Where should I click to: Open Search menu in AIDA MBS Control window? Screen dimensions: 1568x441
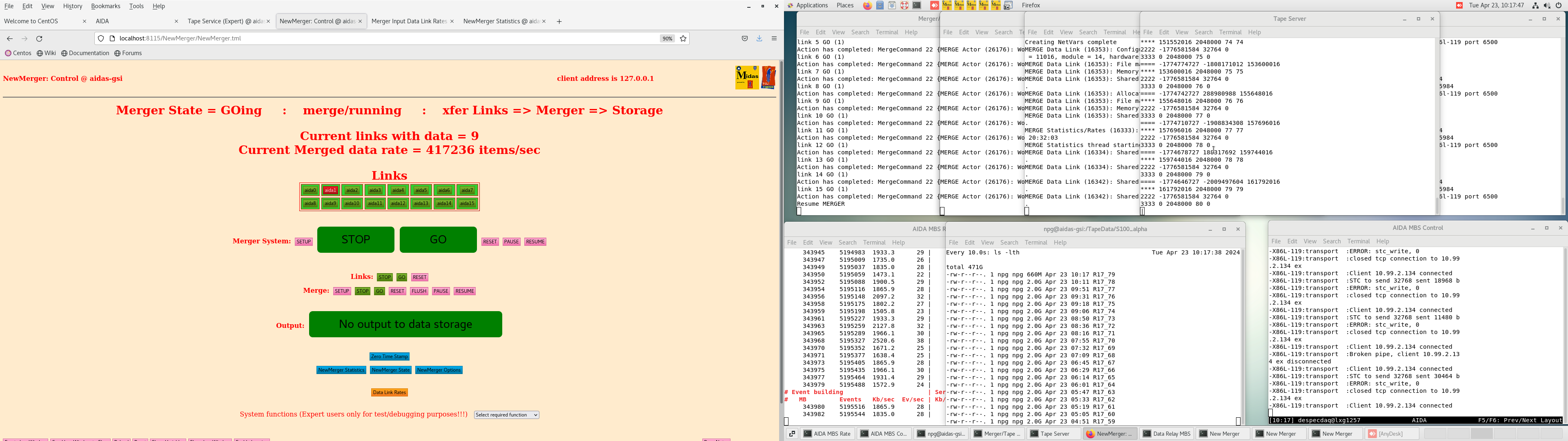click(1332, 241)
